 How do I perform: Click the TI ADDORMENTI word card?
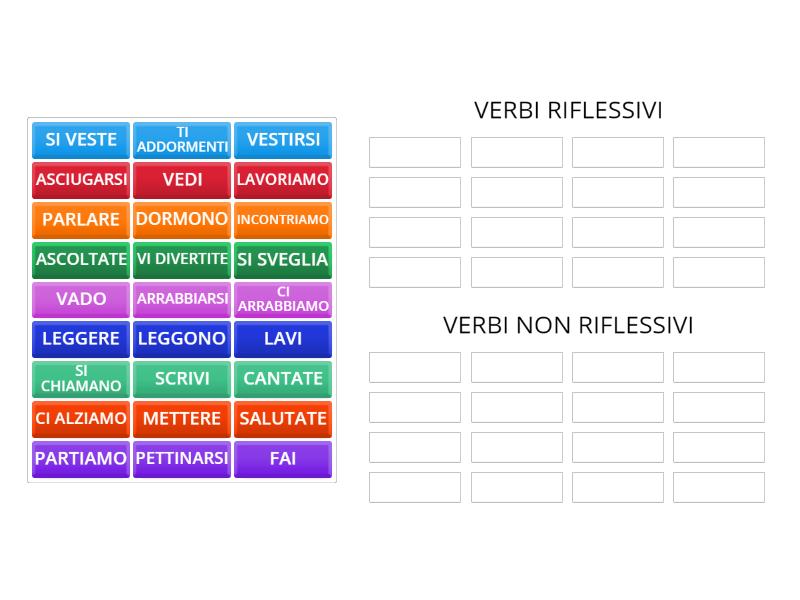[182, 140]
